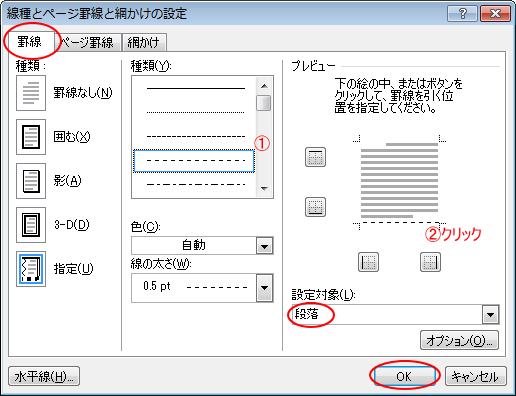Select the highlighted wide dashed line style
The image size is (516, 396).
tap(194, 161)
